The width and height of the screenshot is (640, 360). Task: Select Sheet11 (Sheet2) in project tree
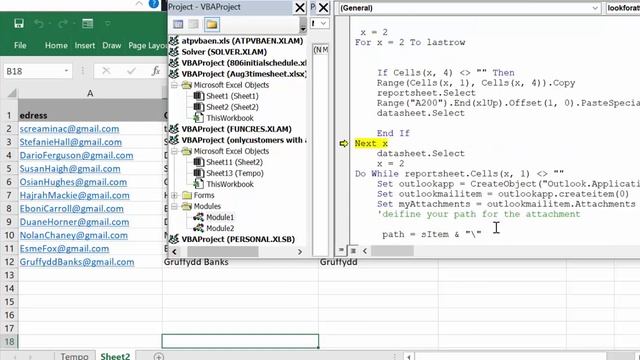234,162
